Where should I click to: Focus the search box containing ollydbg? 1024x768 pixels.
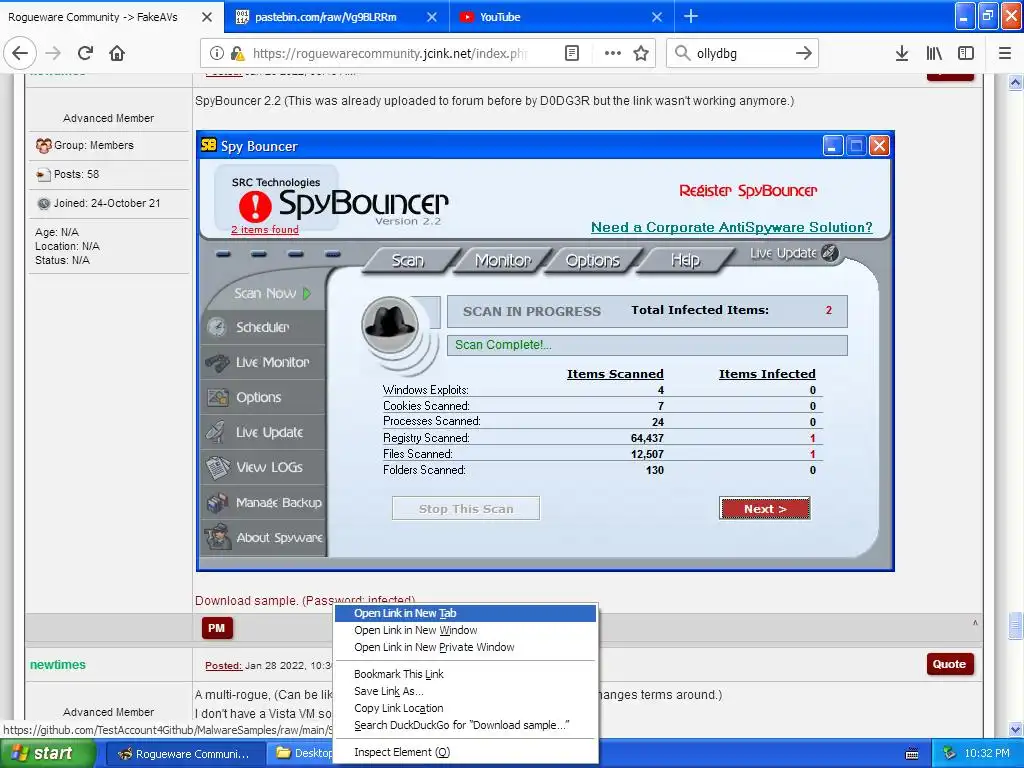point(741,53)
